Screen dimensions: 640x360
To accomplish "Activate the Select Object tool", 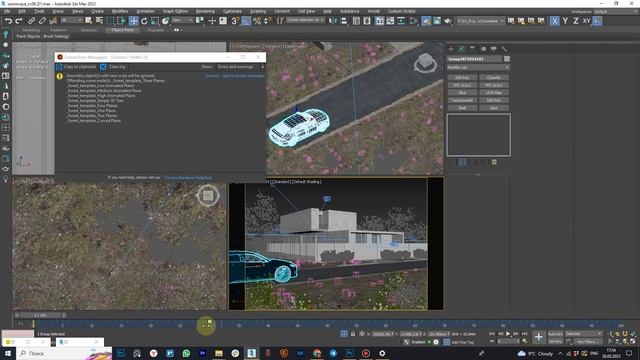I will click(x=89, y=21).
